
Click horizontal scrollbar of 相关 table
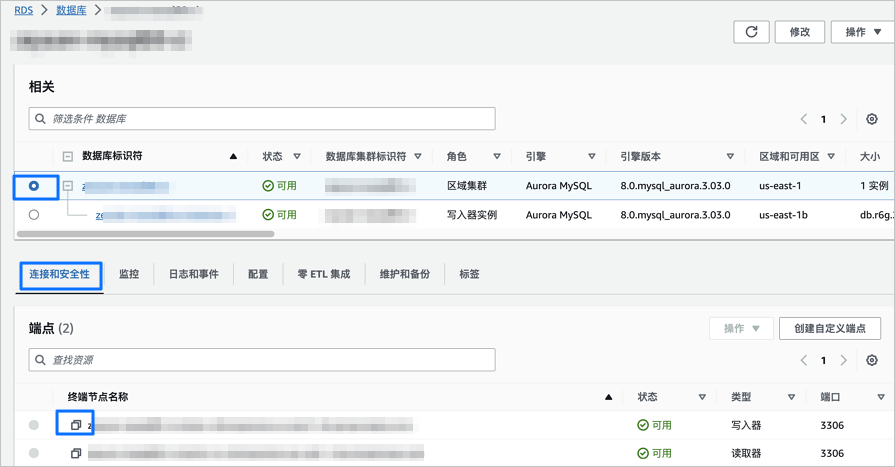(x=146, y=234)
